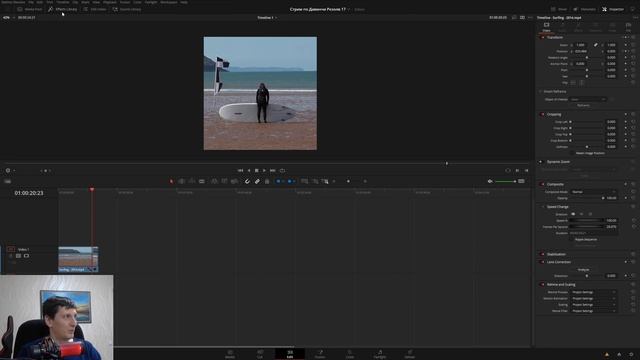Open the Scaling dropdown in Inspector

[x=593, y=304]
